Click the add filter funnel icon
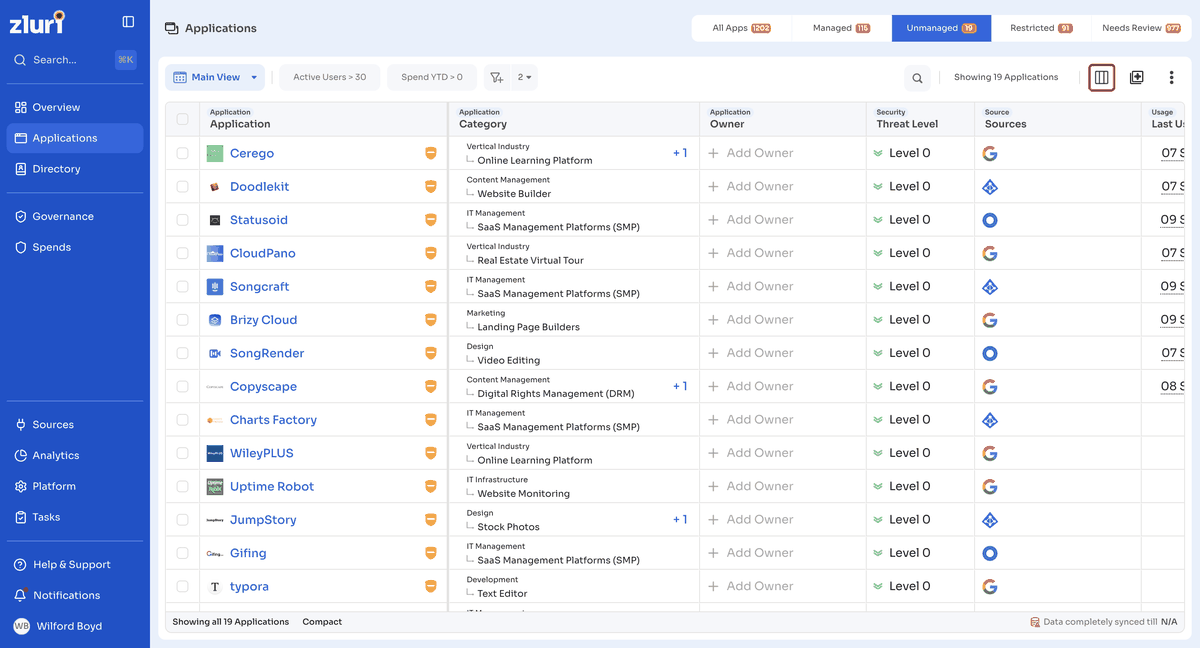The width and height of the screenshot is (1200, 648). (x=496, y=77)
